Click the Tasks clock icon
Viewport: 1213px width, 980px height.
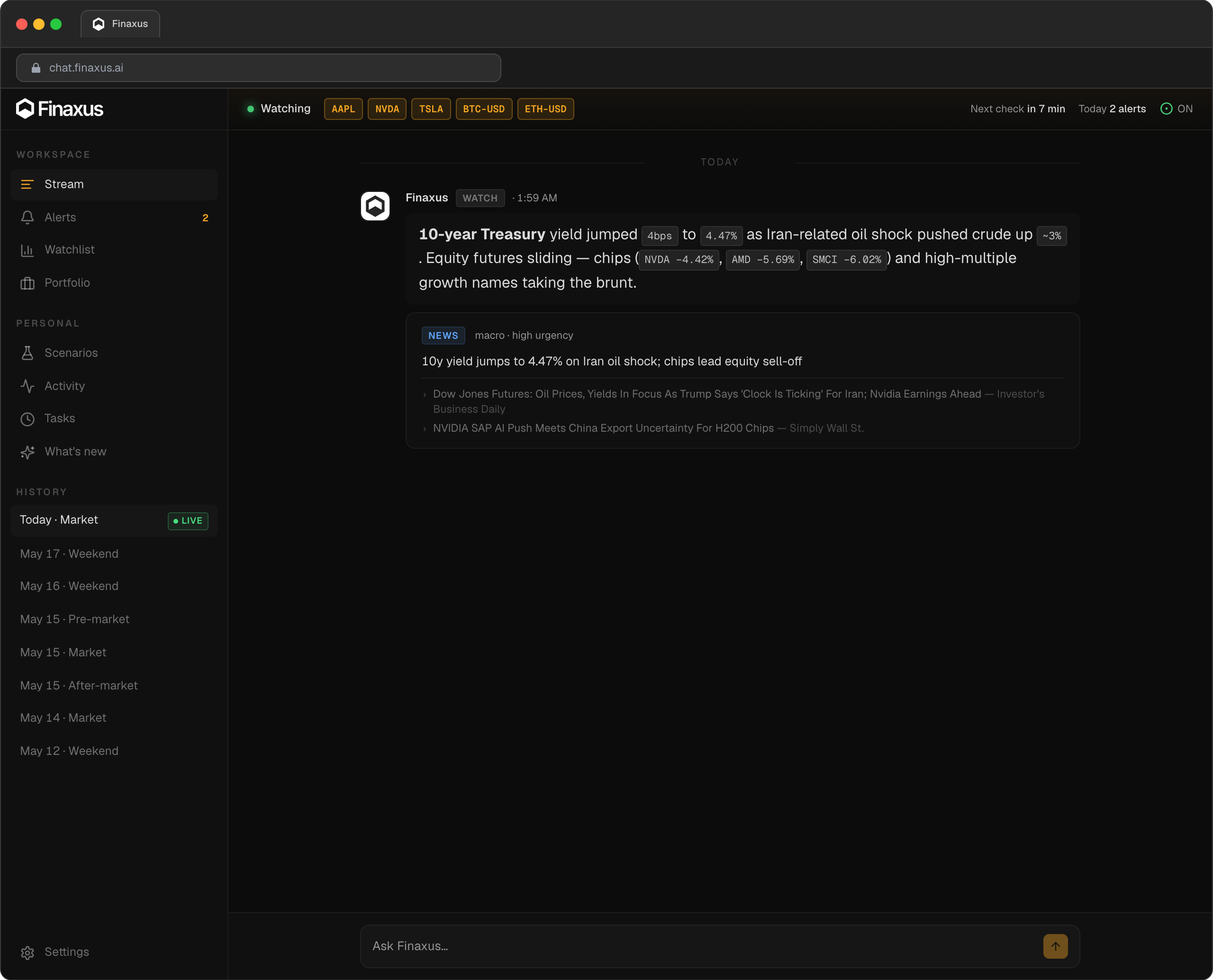[27, 419]
